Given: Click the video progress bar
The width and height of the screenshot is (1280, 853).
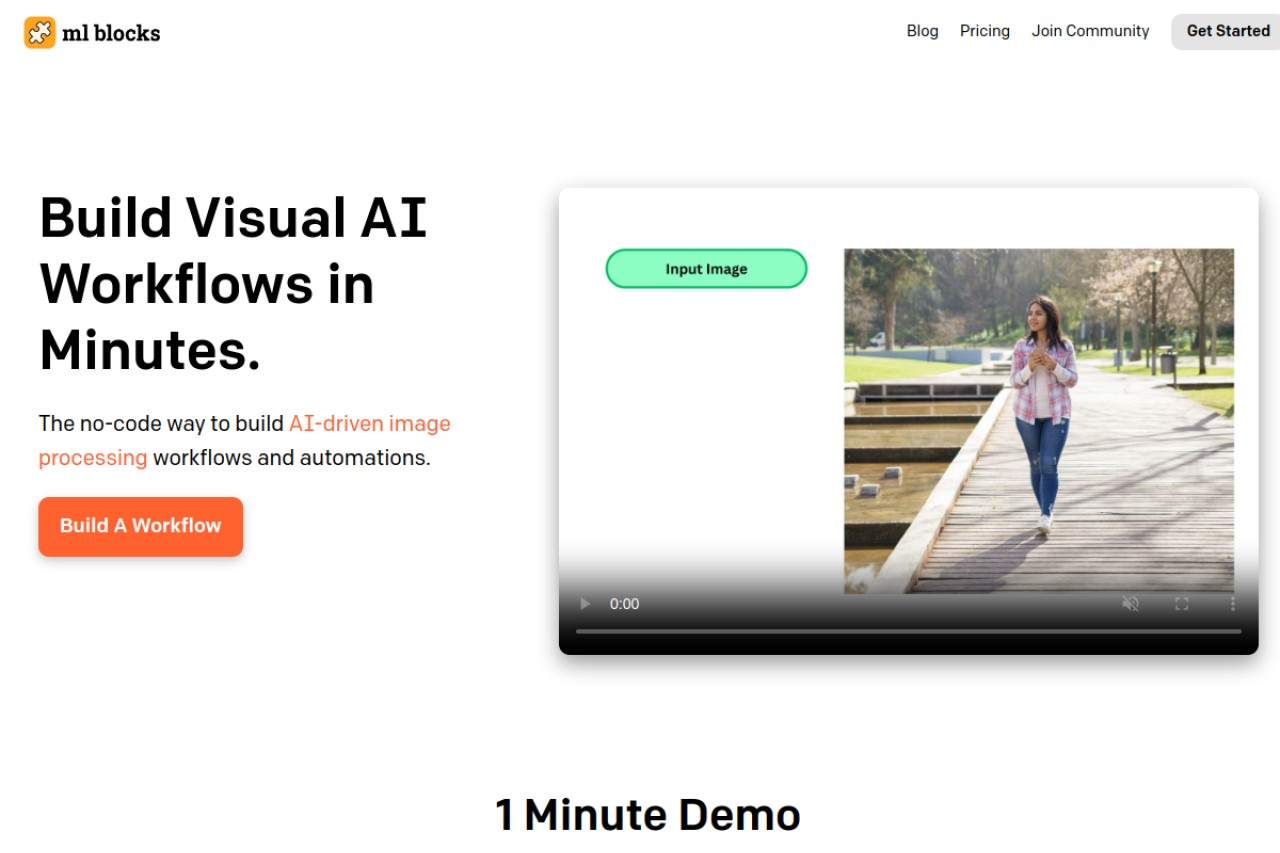Looking at the screenshot, I should tap(908, 631).
